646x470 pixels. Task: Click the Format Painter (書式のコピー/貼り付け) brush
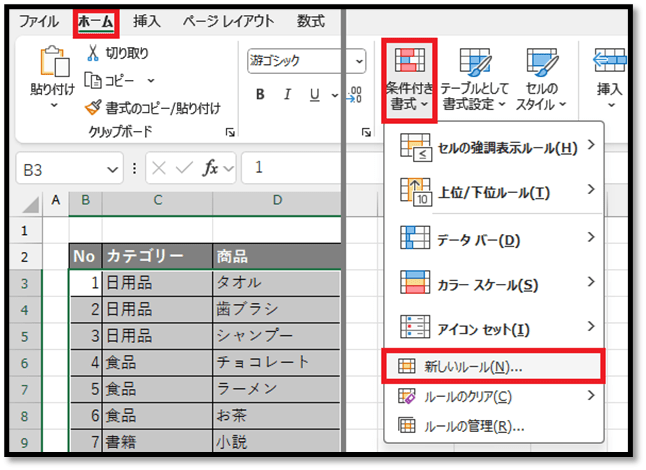(x=94, y=108)
